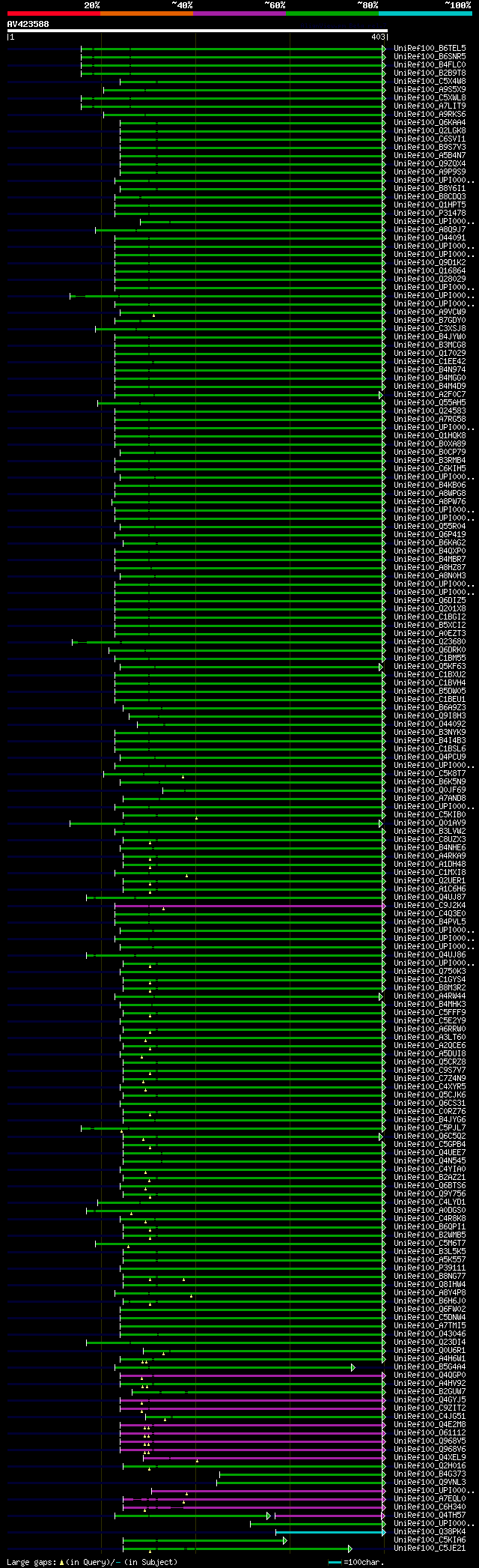The image size is (479, 1568).
Task: Click hit label UniRef100_Q5KF63
Action: click(x=430, y=666)
